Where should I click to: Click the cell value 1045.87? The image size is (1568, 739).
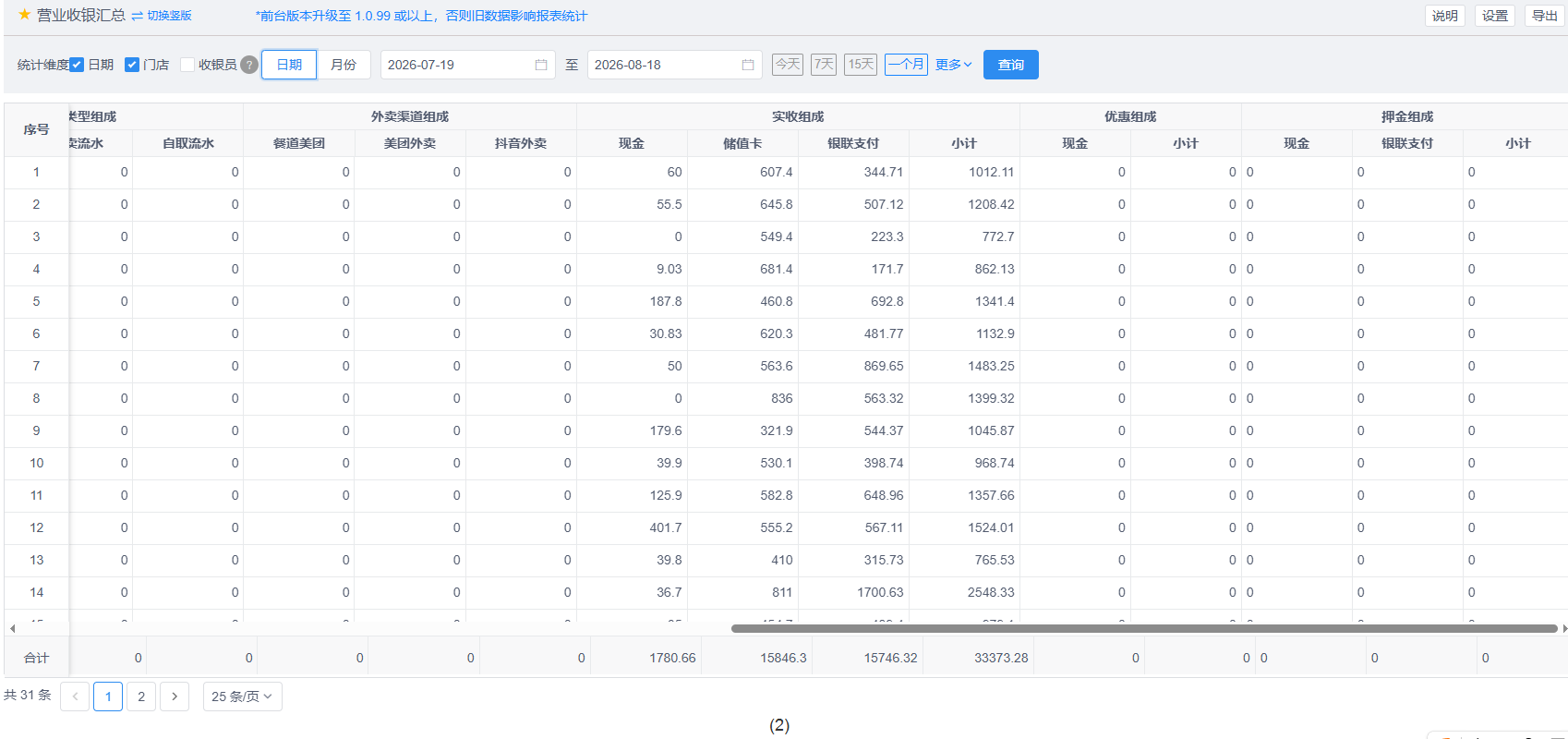[991, 431]
